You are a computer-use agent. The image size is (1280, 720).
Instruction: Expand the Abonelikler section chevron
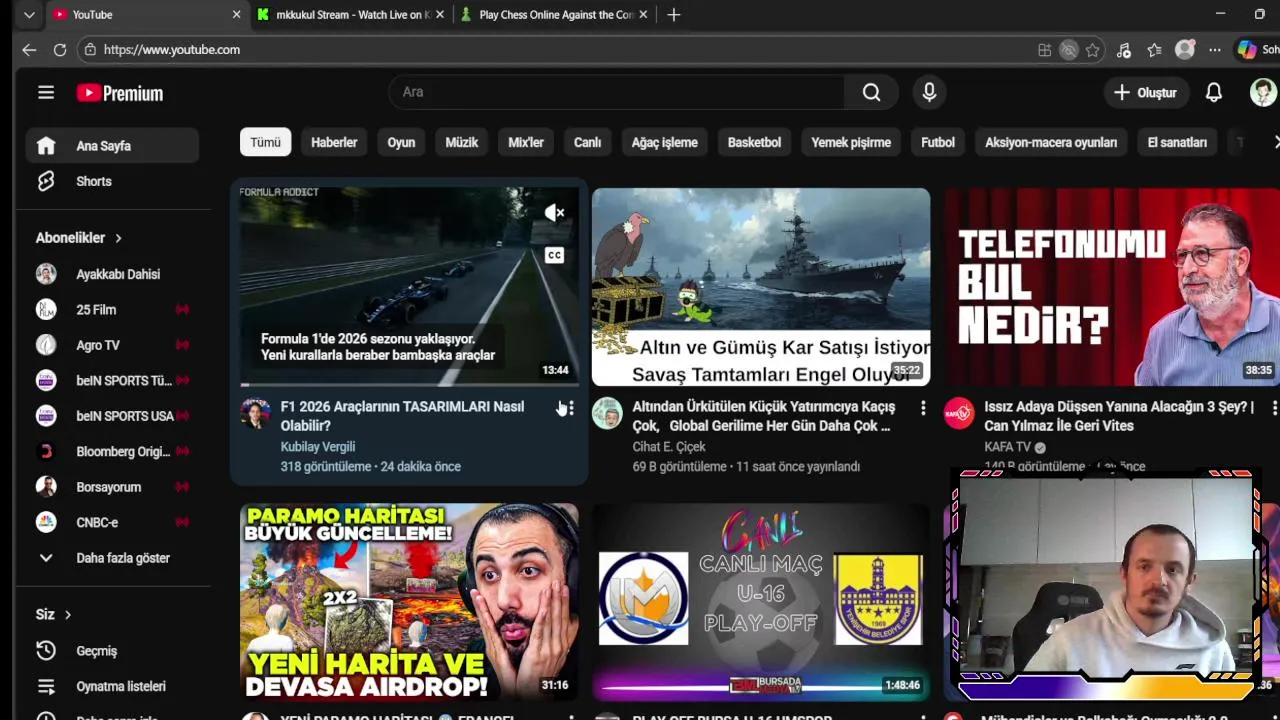point(118,238)
